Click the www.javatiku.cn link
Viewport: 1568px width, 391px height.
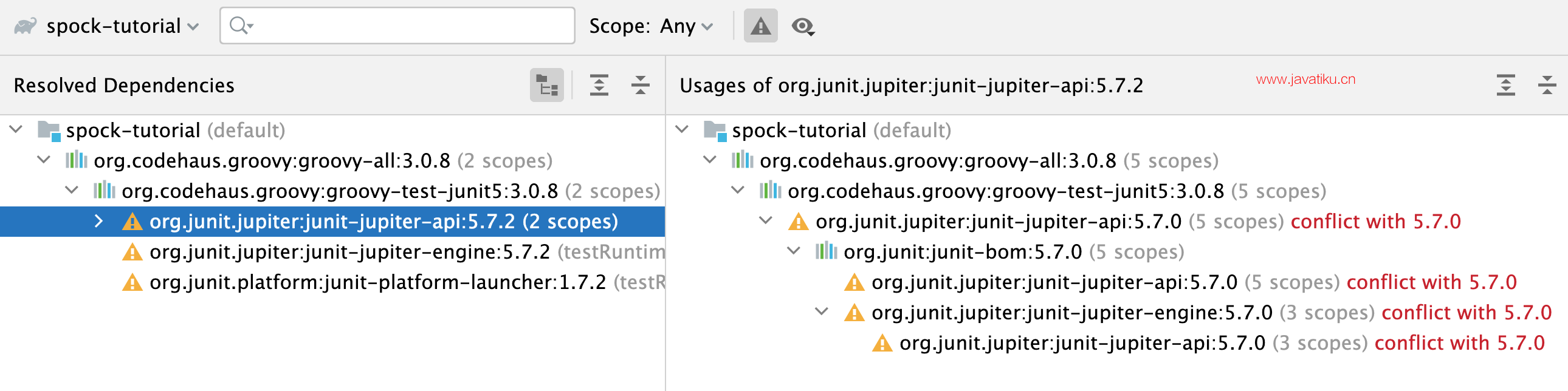point(1305,79)
